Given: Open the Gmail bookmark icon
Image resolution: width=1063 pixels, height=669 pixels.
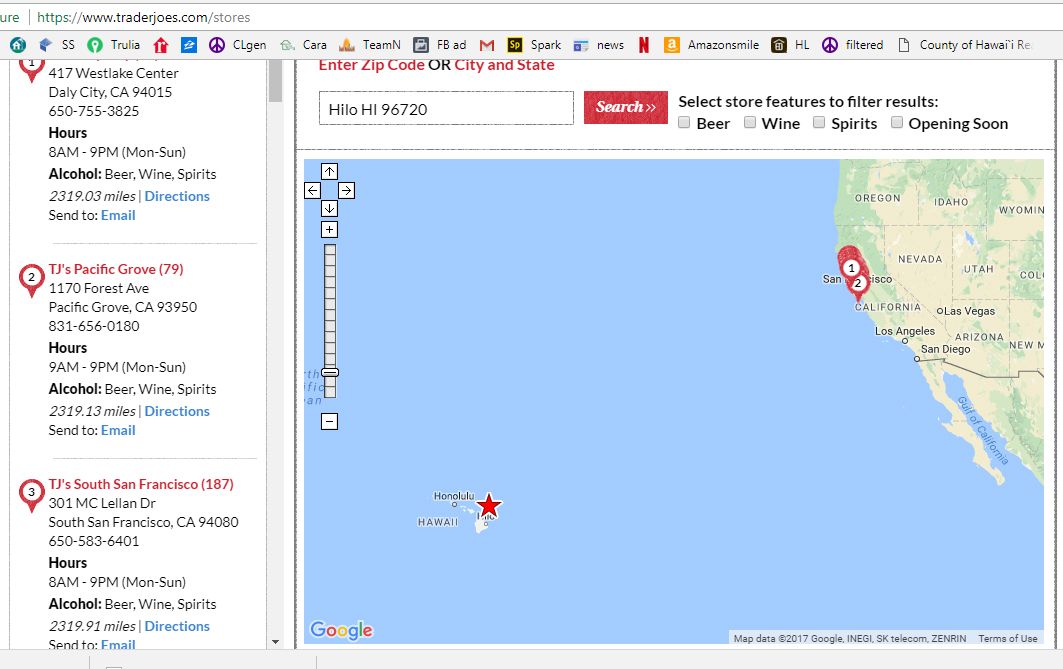Looking at the screenshot, I should click(487, 45).
